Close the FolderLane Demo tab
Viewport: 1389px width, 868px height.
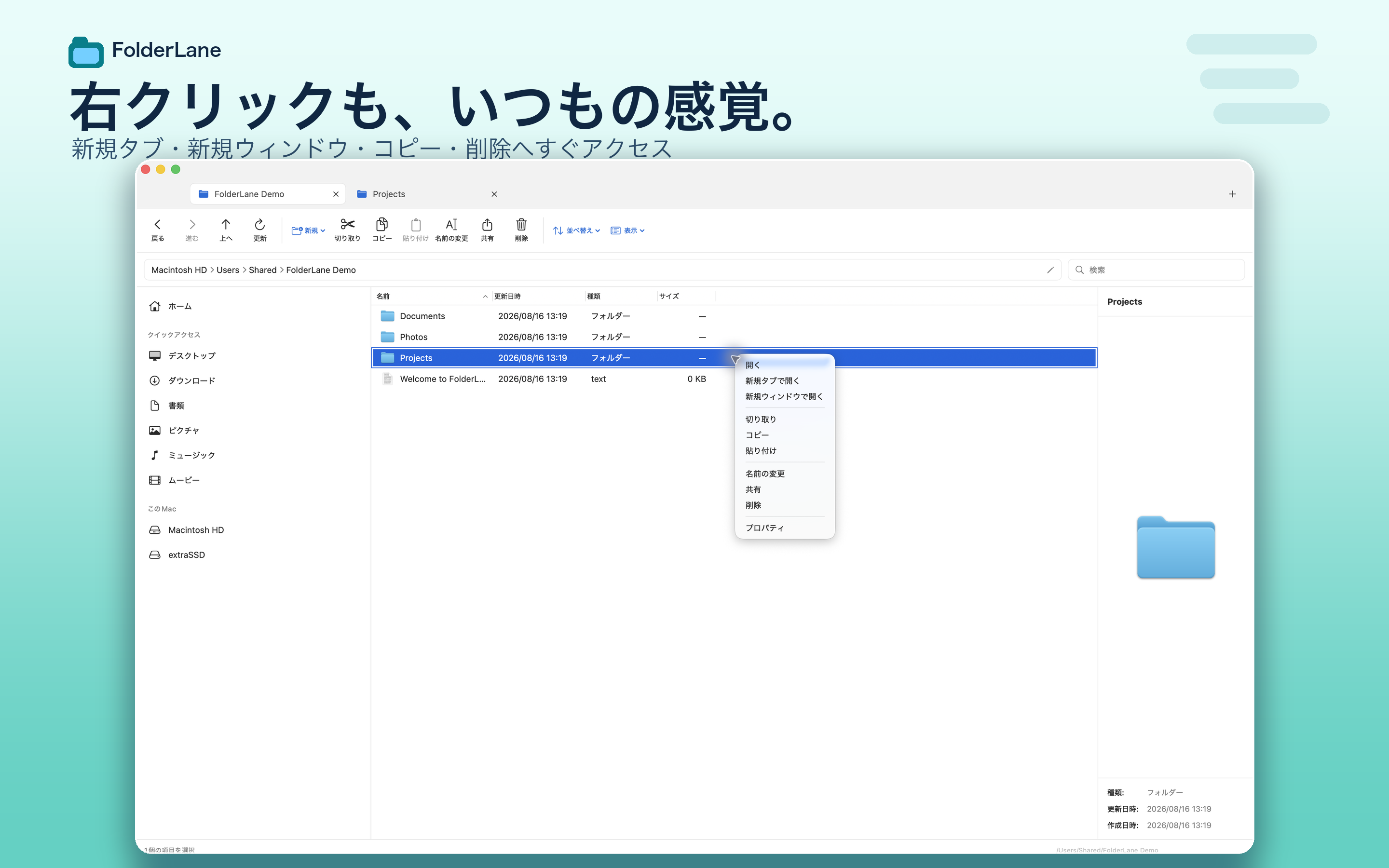click(x=336, y=194)
